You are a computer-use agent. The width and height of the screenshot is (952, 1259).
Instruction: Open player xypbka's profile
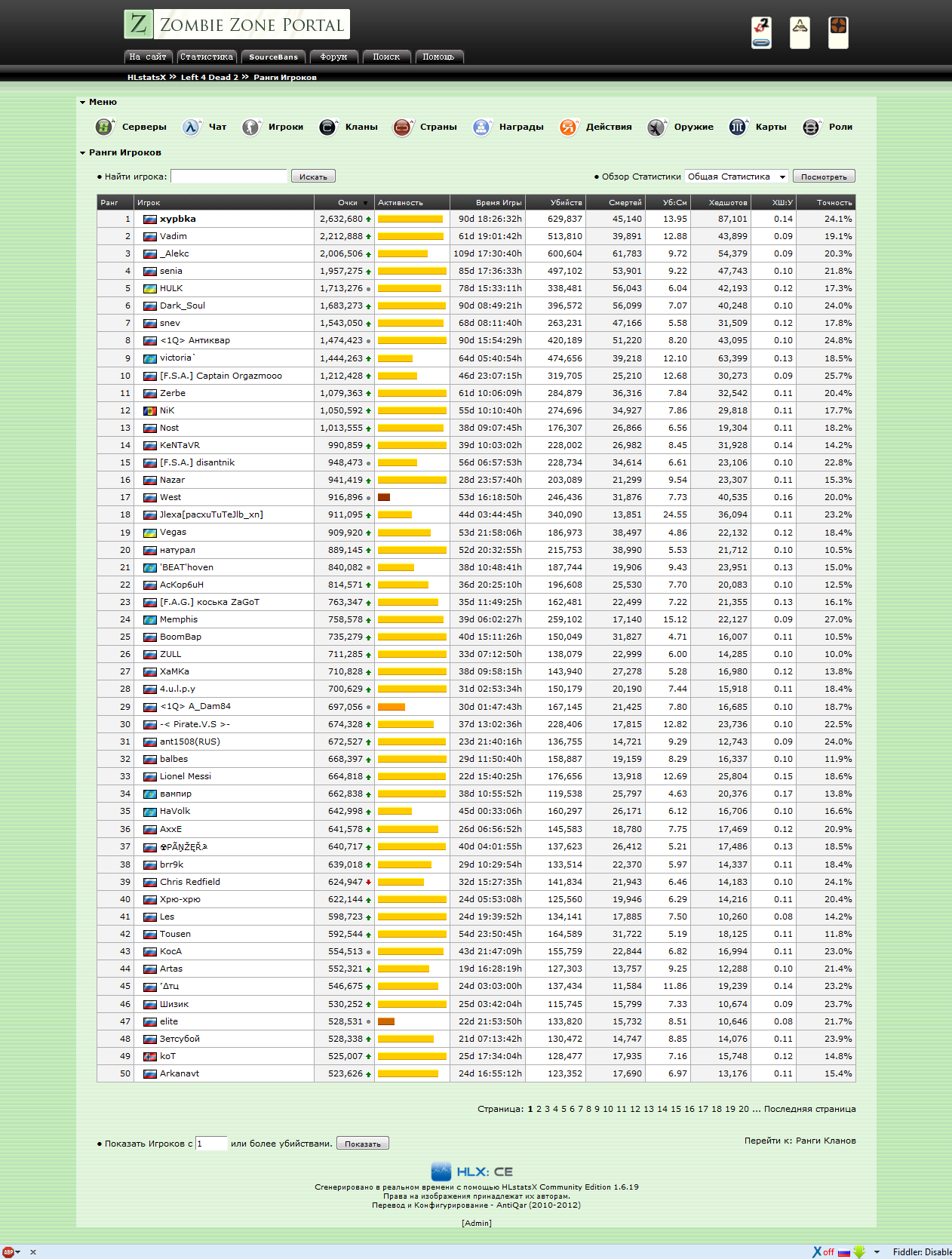178,220
